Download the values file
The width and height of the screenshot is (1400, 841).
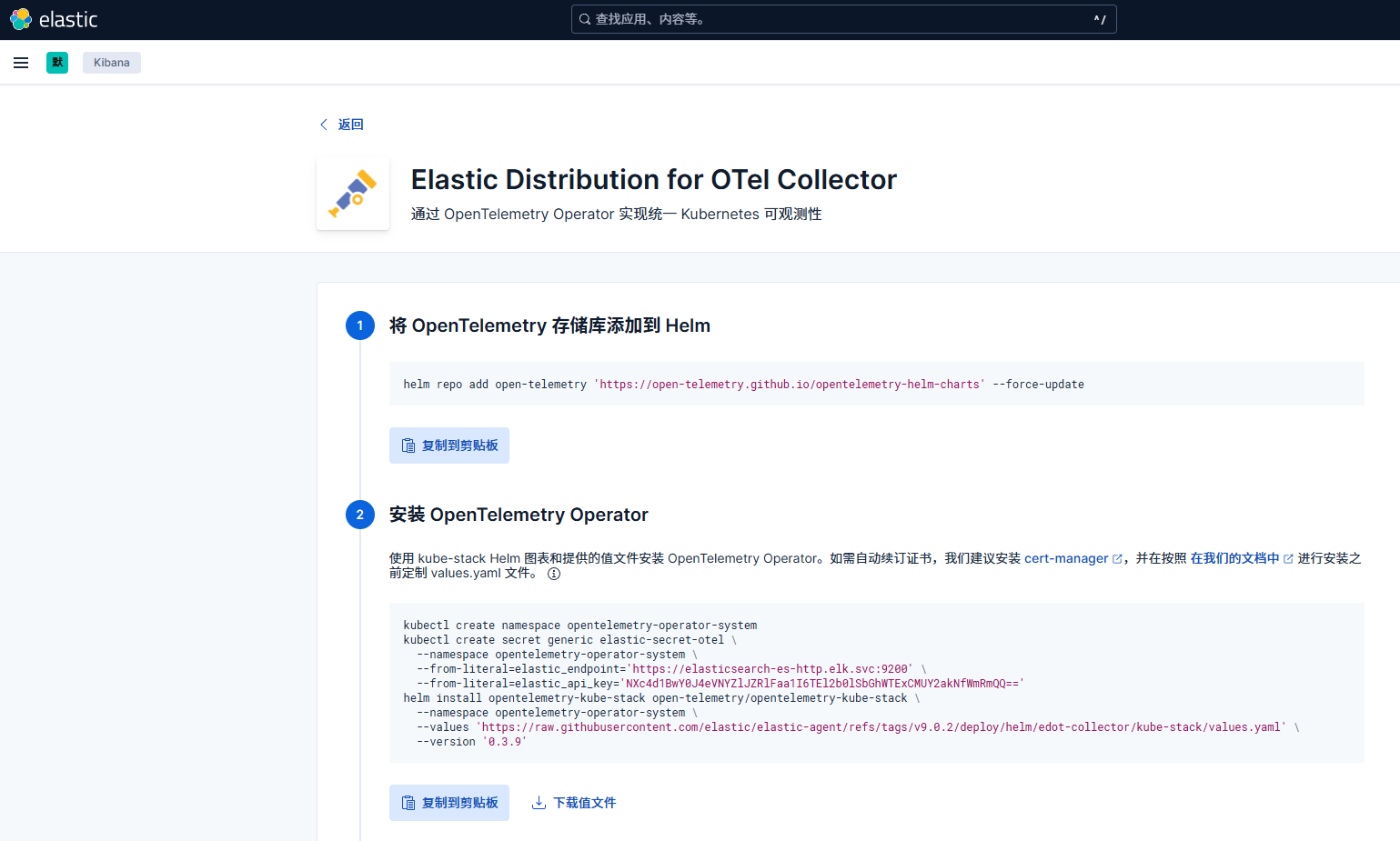(x=574, y=803)
